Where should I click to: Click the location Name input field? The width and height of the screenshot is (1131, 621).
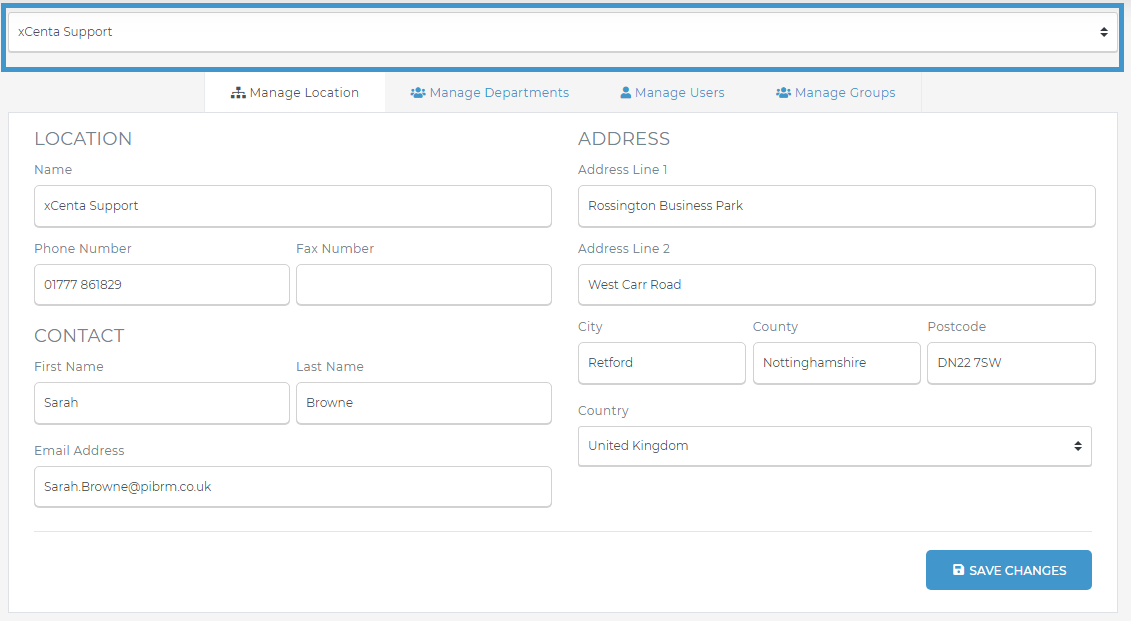coord(293,206)
